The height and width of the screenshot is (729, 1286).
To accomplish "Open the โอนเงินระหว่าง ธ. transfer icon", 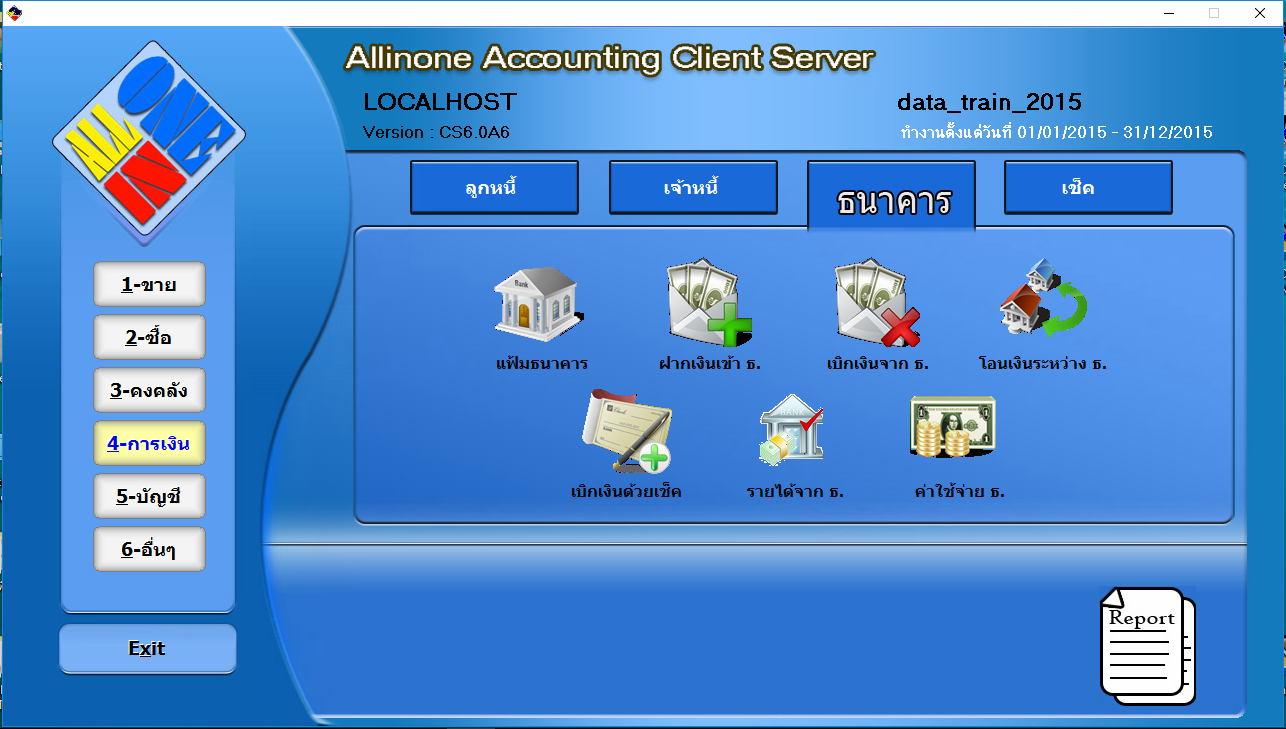I will 1043,299.
